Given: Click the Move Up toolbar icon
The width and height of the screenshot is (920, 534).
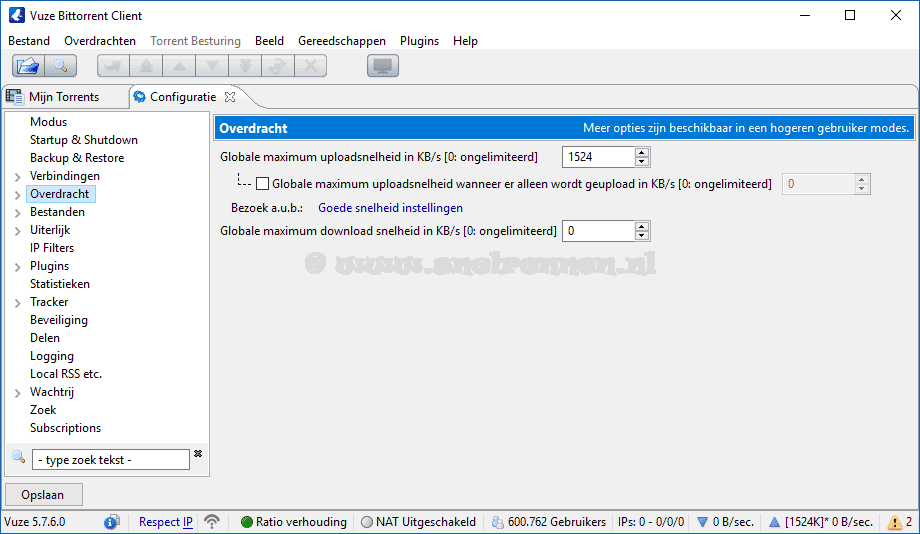Looking at the screenshot, I should (x=179, y=66).
